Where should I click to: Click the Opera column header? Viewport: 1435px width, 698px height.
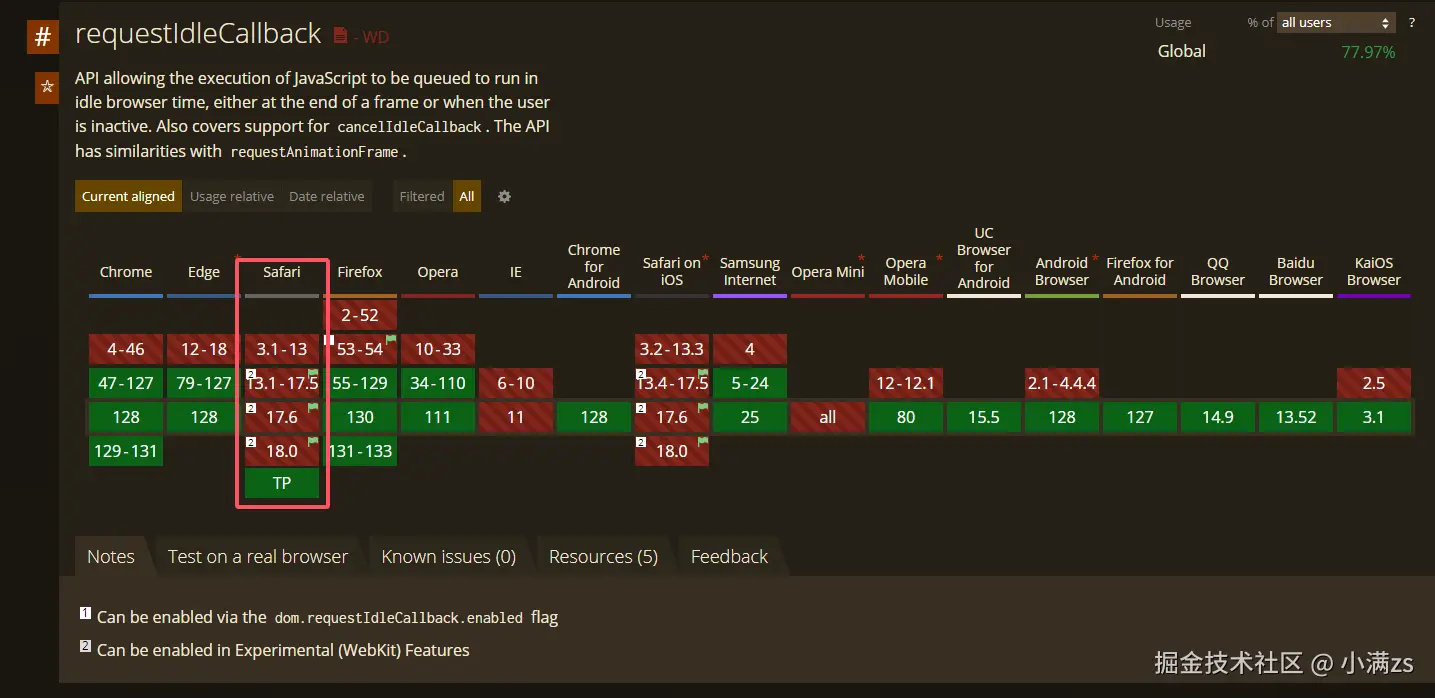438,272
